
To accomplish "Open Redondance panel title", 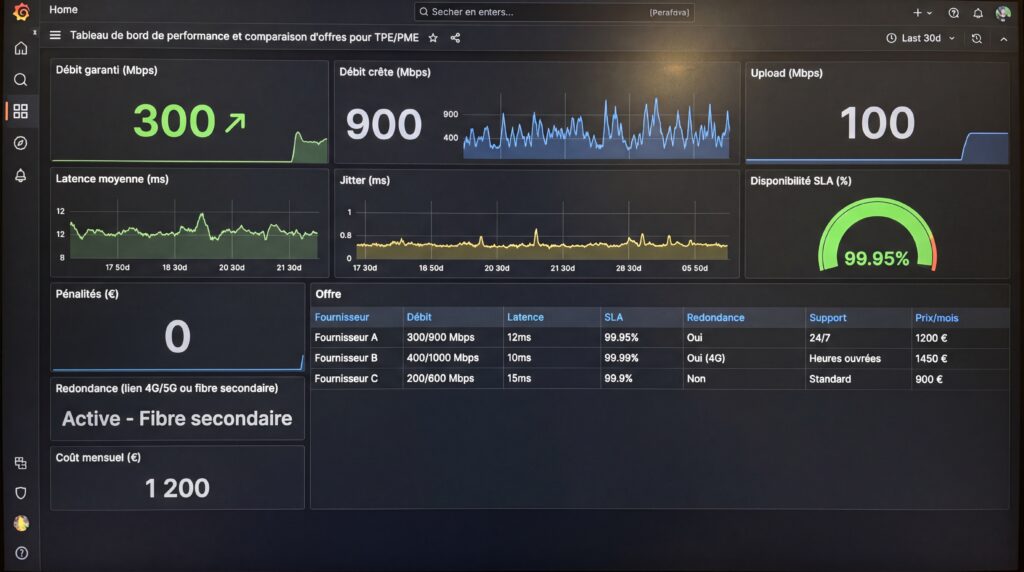I will (x=167, y=389).
